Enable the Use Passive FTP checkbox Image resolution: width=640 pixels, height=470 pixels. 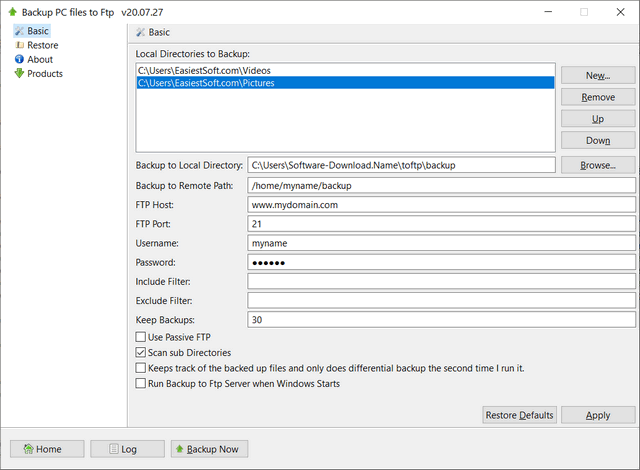coord(140,337)
